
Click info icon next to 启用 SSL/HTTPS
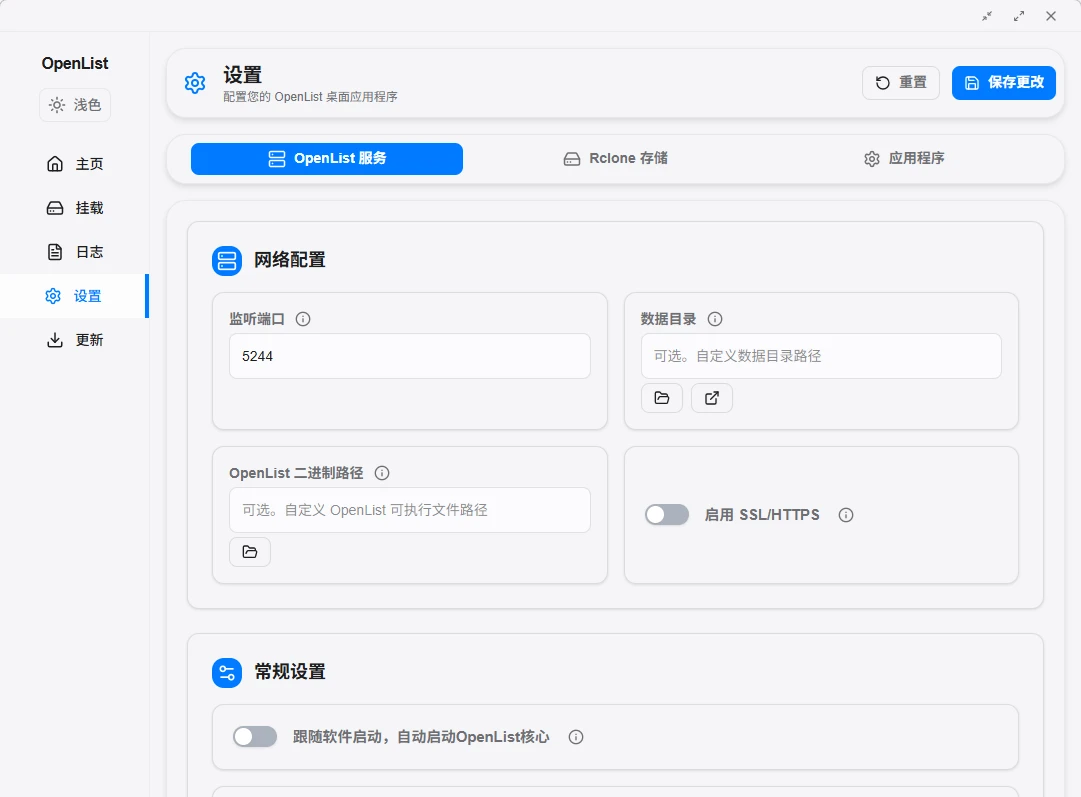pos(846,515)
